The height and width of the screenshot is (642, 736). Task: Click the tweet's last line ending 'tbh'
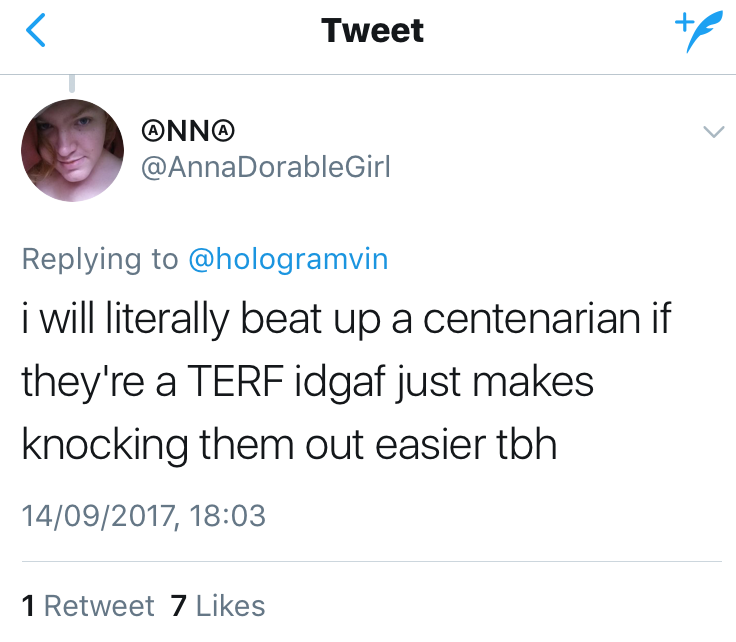288,443
